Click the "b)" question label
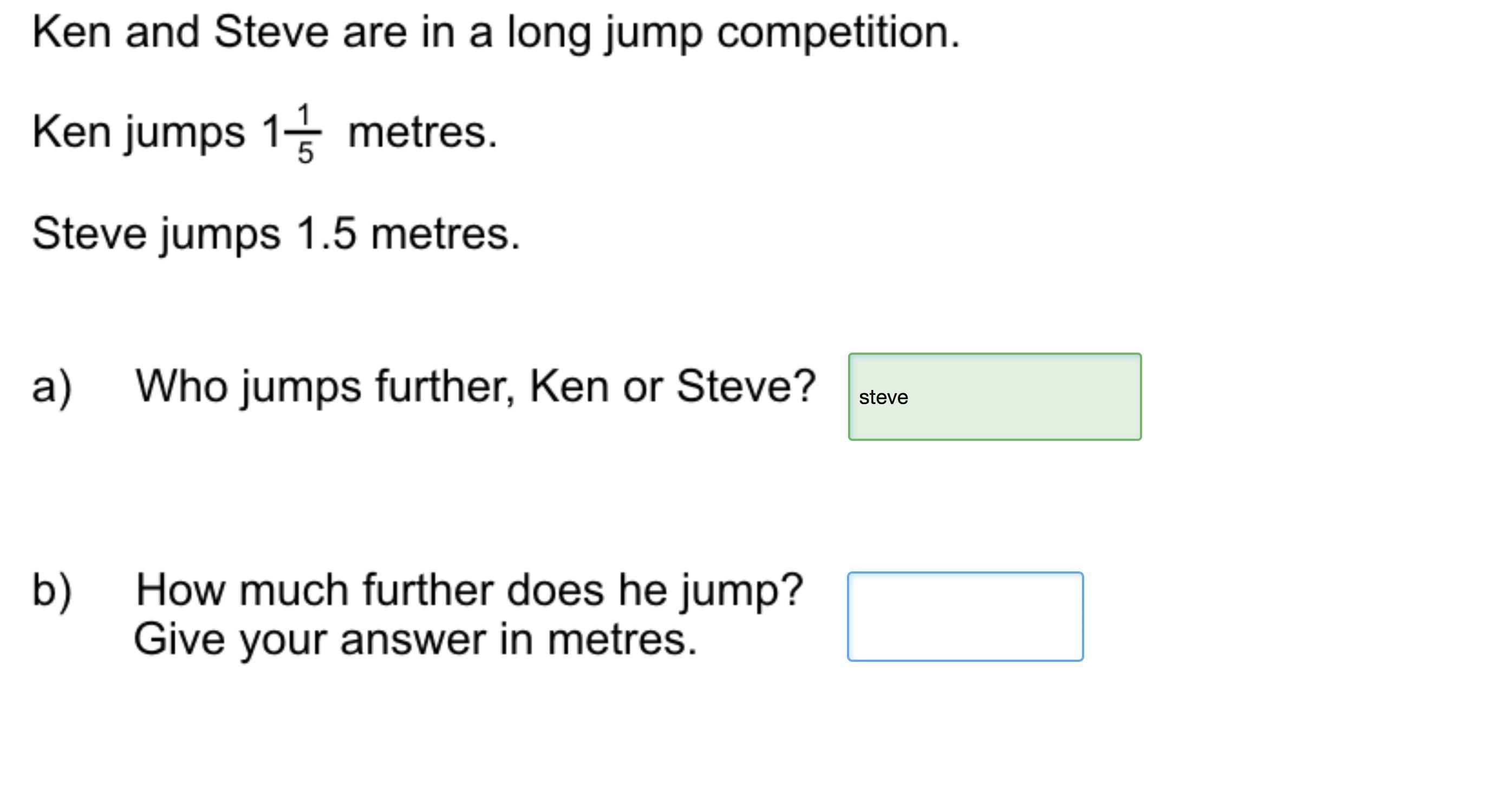Image resolution: width=1512 pixels, height=794 pixels. [52, 590]
